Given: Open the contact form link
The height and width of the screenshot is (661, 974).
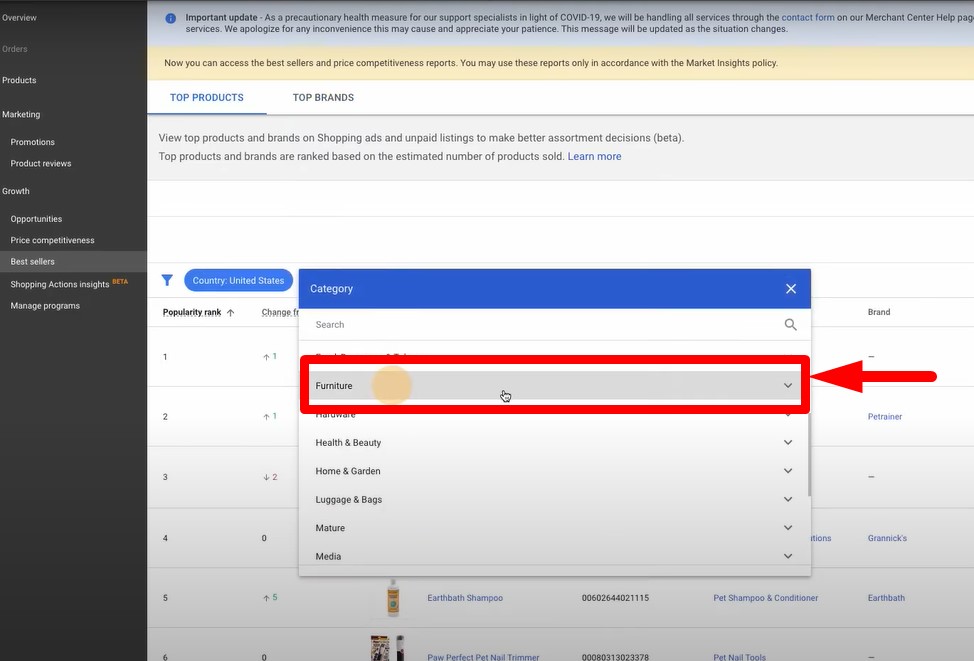Looking at the screenshot, I should pos(808,17).
